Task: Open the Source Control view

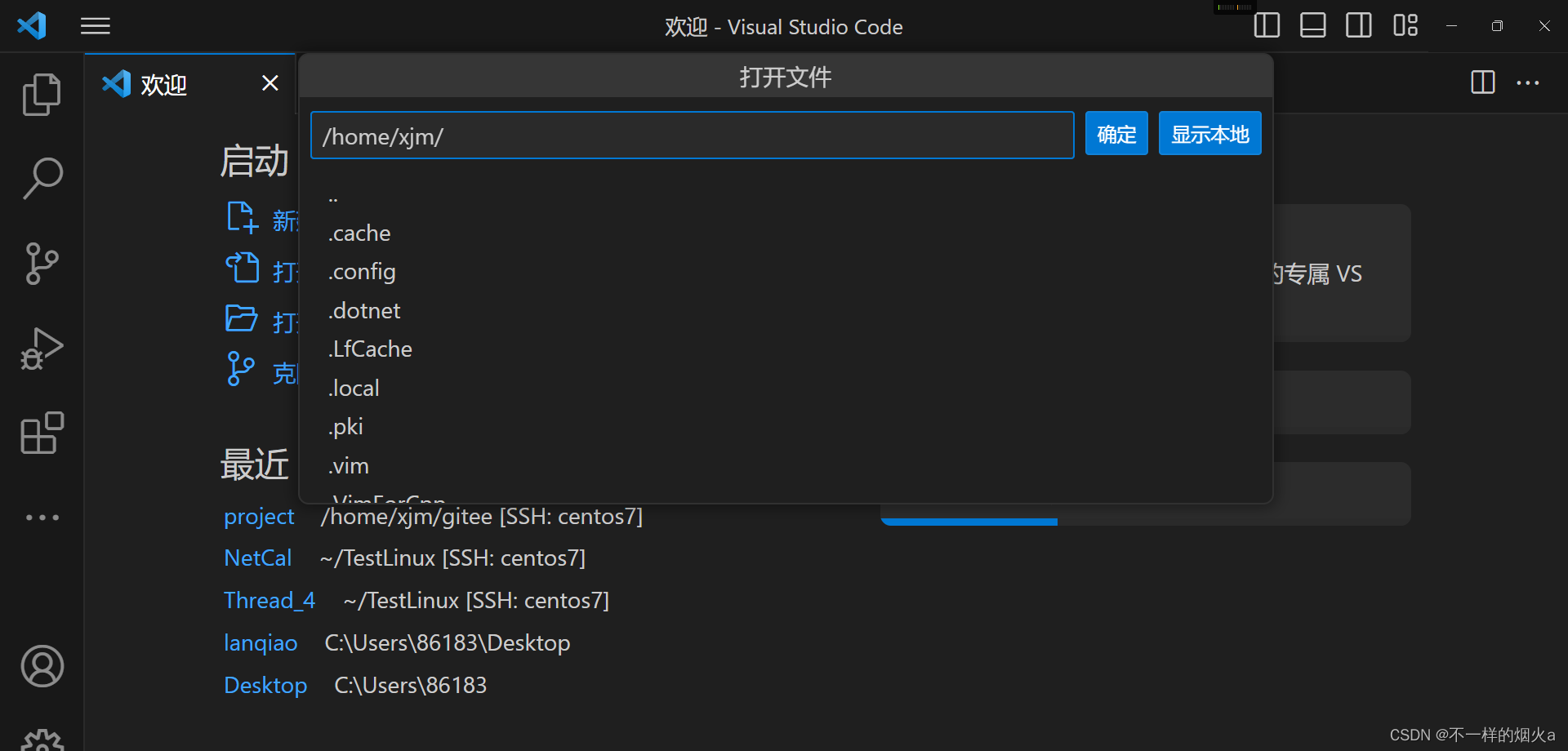Action: (42, 264)
